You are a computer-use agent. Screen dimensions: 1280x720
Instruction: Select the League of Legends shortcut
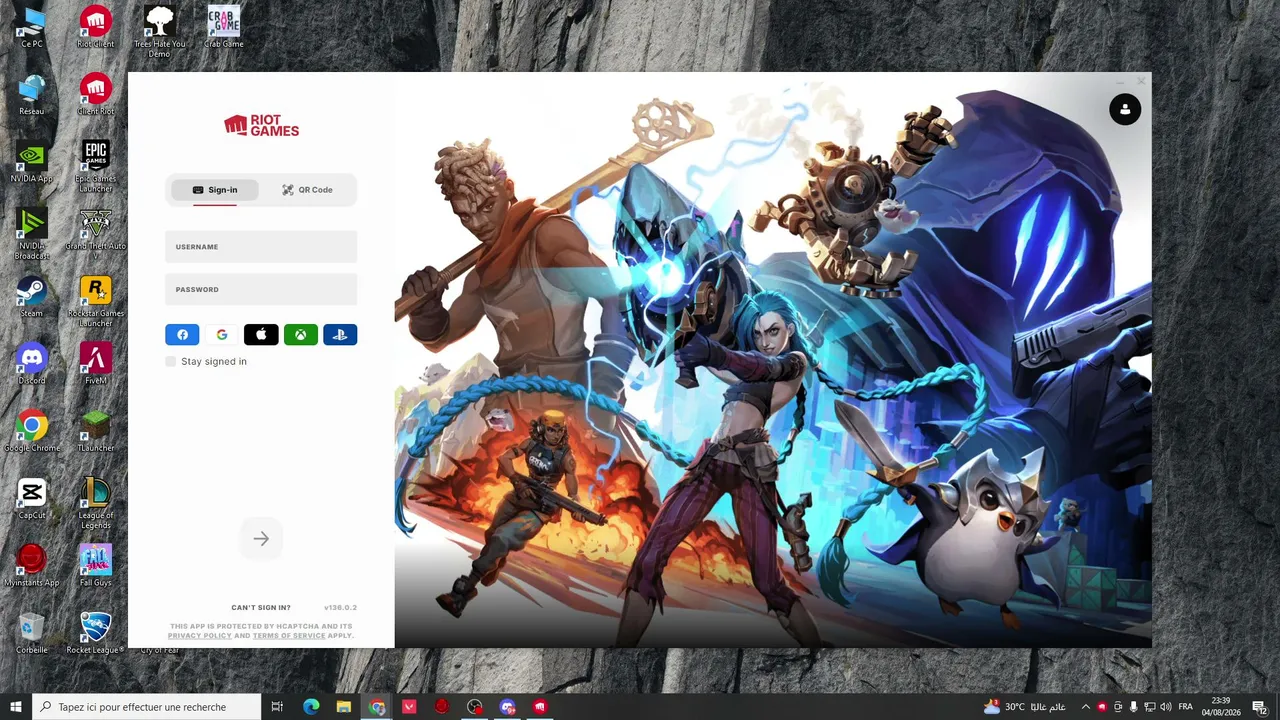point(96,503)
